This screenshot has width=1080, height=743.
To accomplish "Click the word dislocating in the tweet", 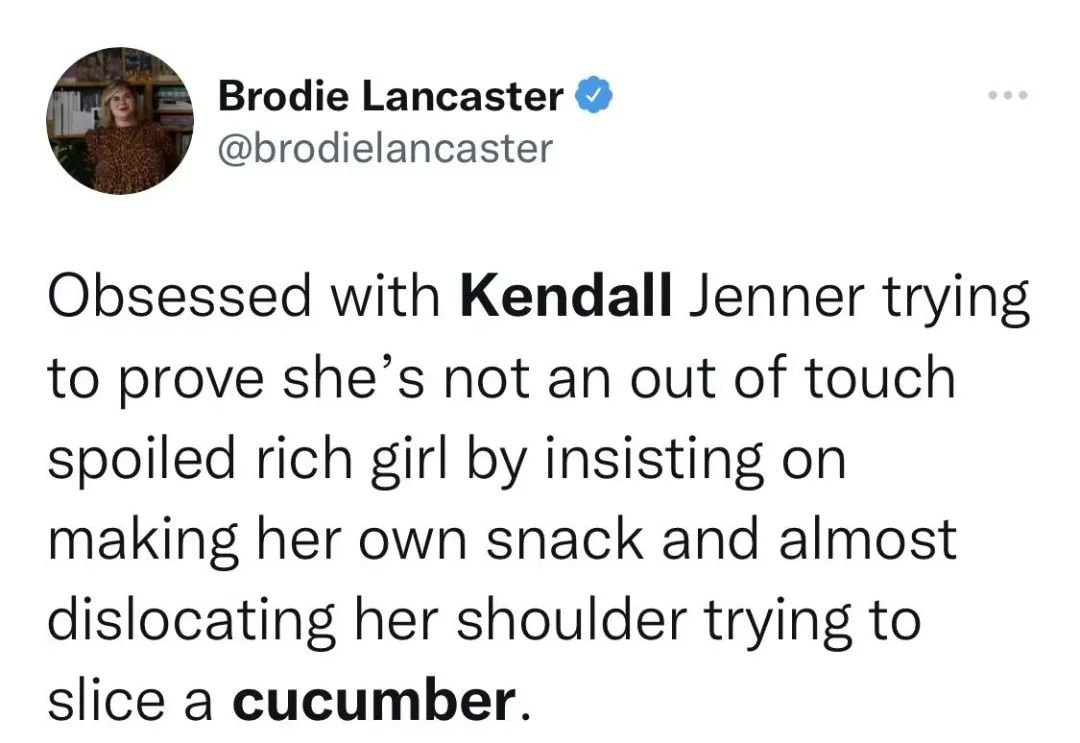I will 192,621.
